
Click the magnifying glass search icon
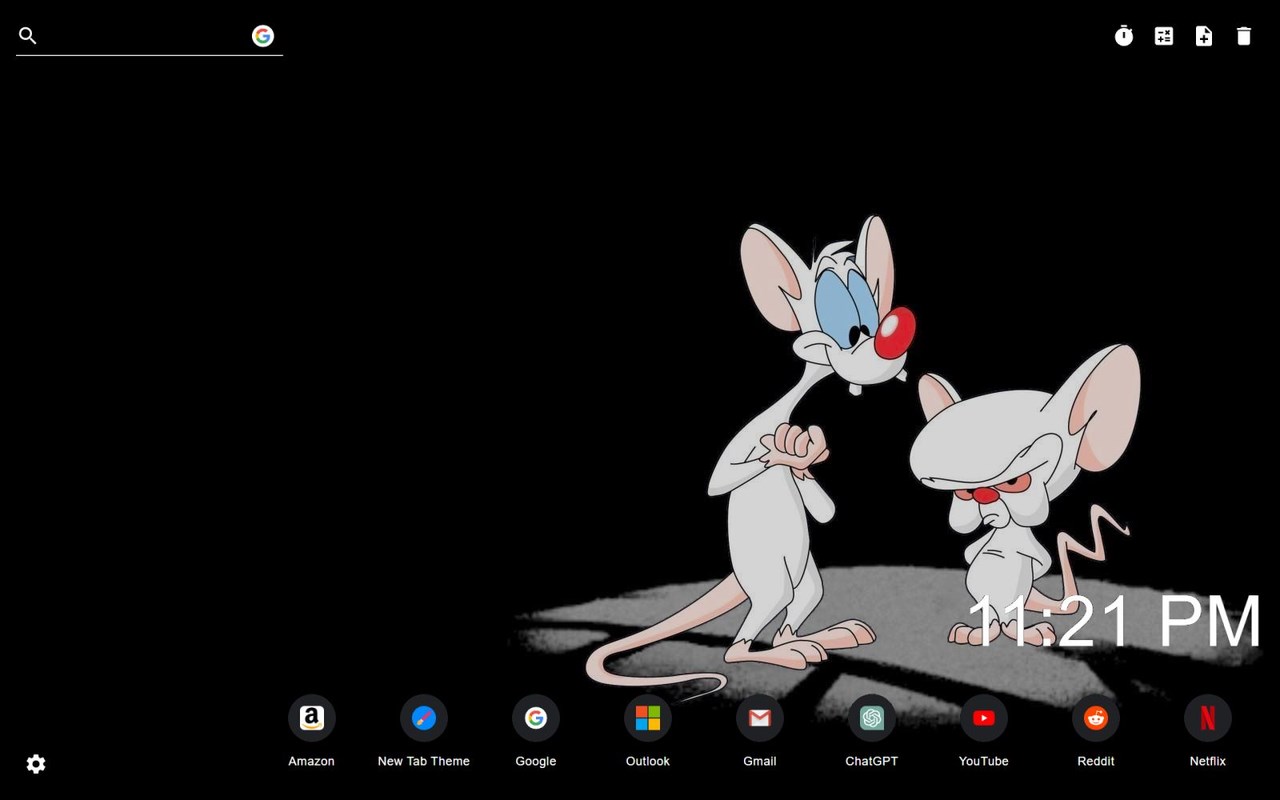28,36
